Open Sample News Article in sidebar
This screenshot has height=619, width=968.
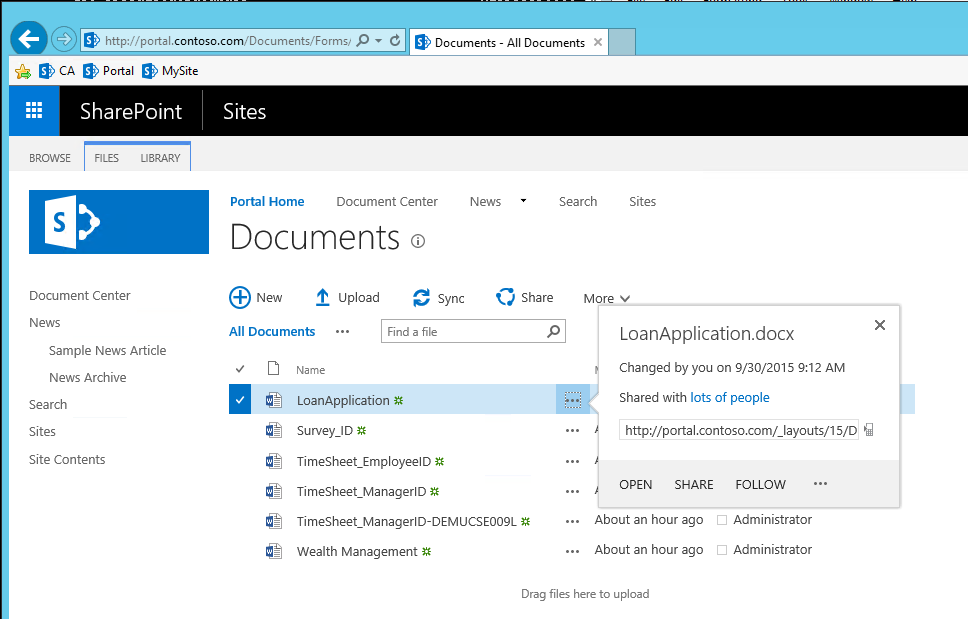coord(107,351)
